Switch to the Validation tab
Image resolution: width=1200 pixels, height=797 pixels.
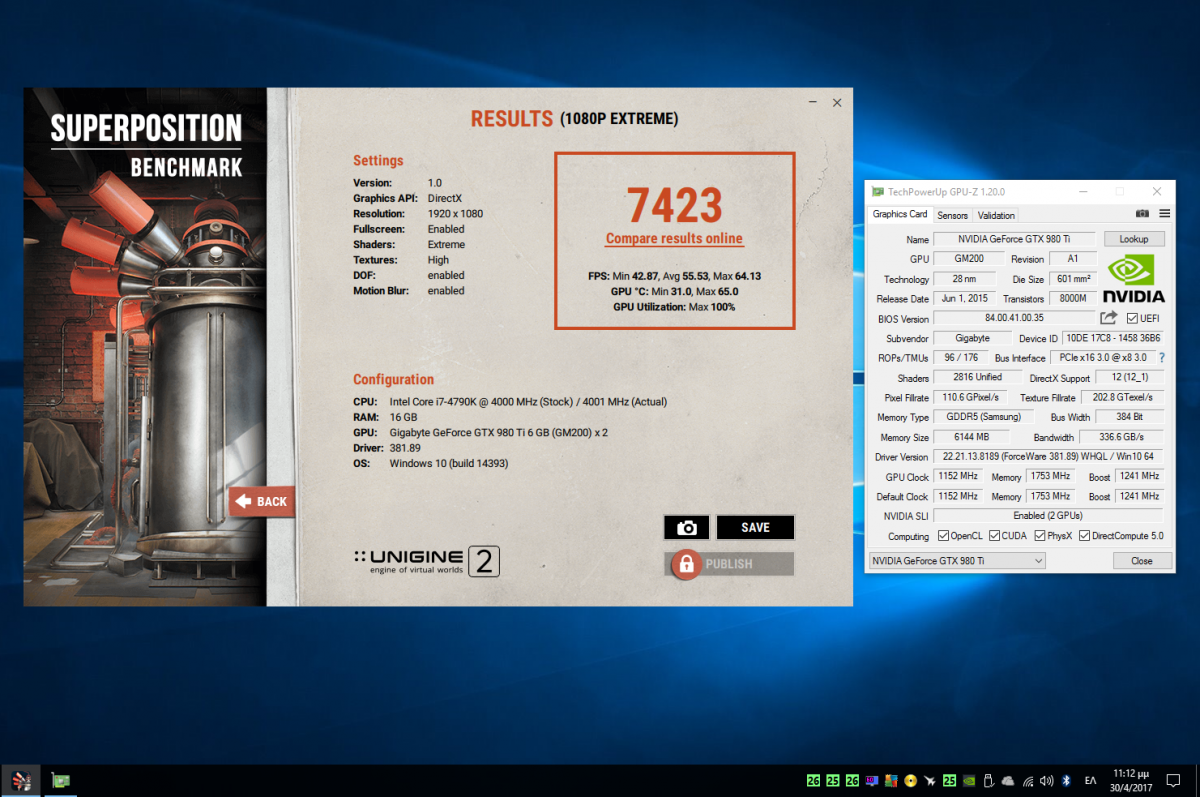[996, 215]
